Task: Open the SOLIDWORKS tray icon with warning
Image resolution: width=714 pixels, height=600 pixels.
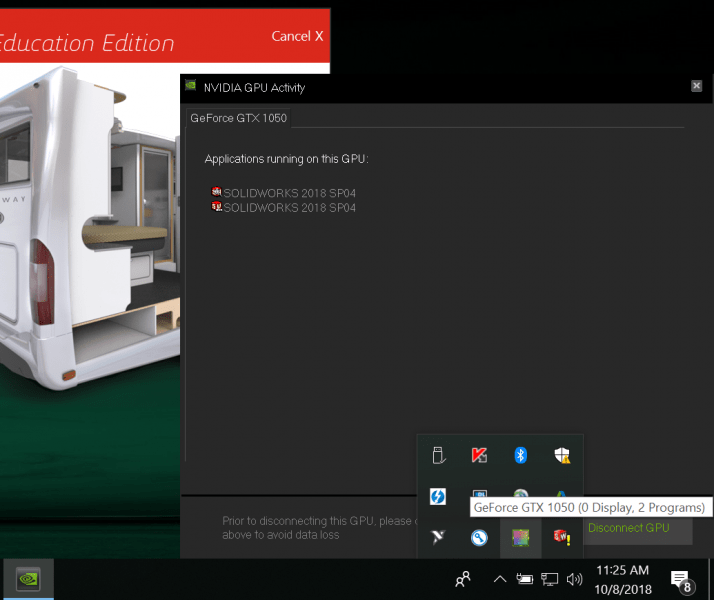Action: pos(562,538)
